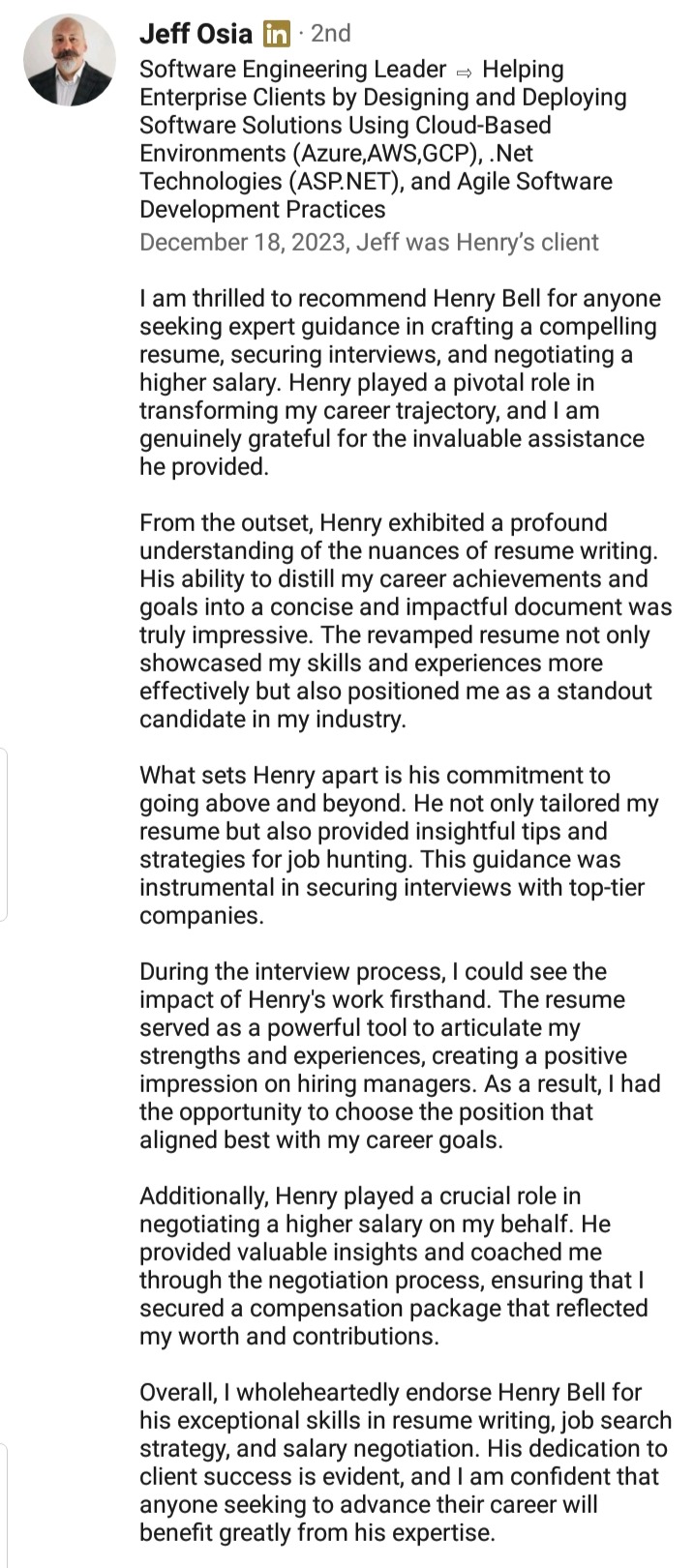Click "Jeff was Henry's client" relationship text
The image size is (694, 1568).
point(477,242)
